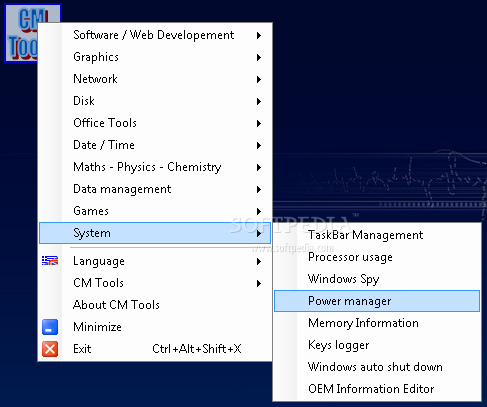Open Software / Web Developement submenu
Screen dimensions: 487x407
[155, 35]
